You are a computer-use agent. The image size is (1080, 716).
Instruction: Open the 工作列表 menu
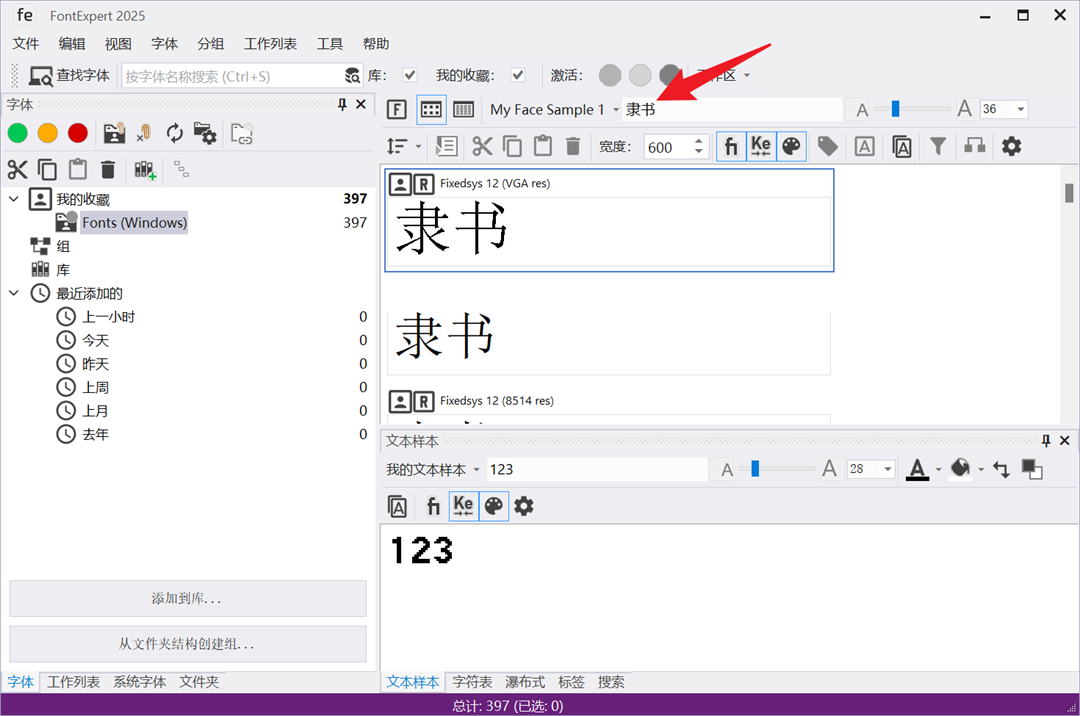pyautogui.click(x=270, y=44)
